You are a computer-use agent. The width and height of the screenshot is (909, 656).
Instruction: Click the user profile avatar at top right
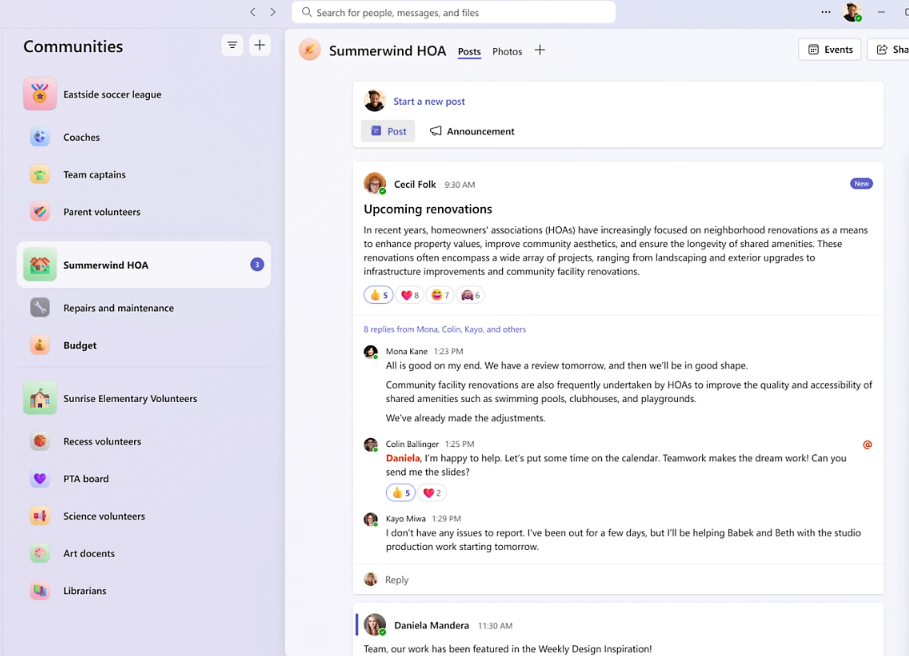click(852, 12)
